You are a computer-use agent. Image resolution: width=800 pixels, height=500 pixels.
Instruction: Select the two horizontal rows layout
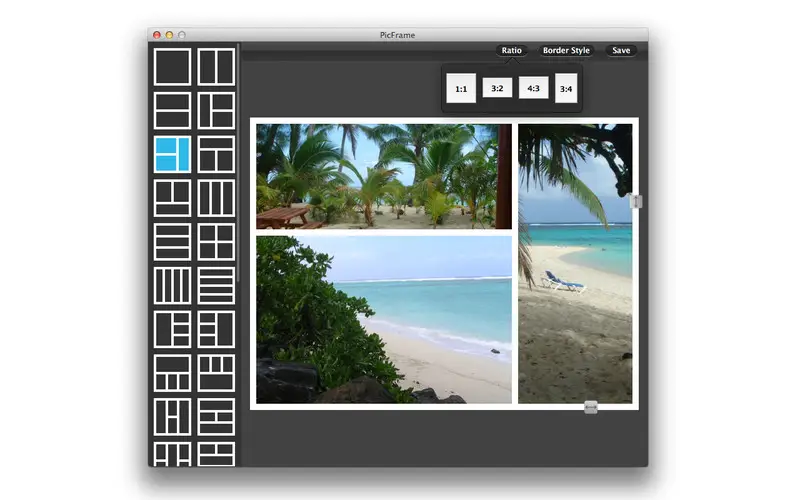tap(172, 110)
